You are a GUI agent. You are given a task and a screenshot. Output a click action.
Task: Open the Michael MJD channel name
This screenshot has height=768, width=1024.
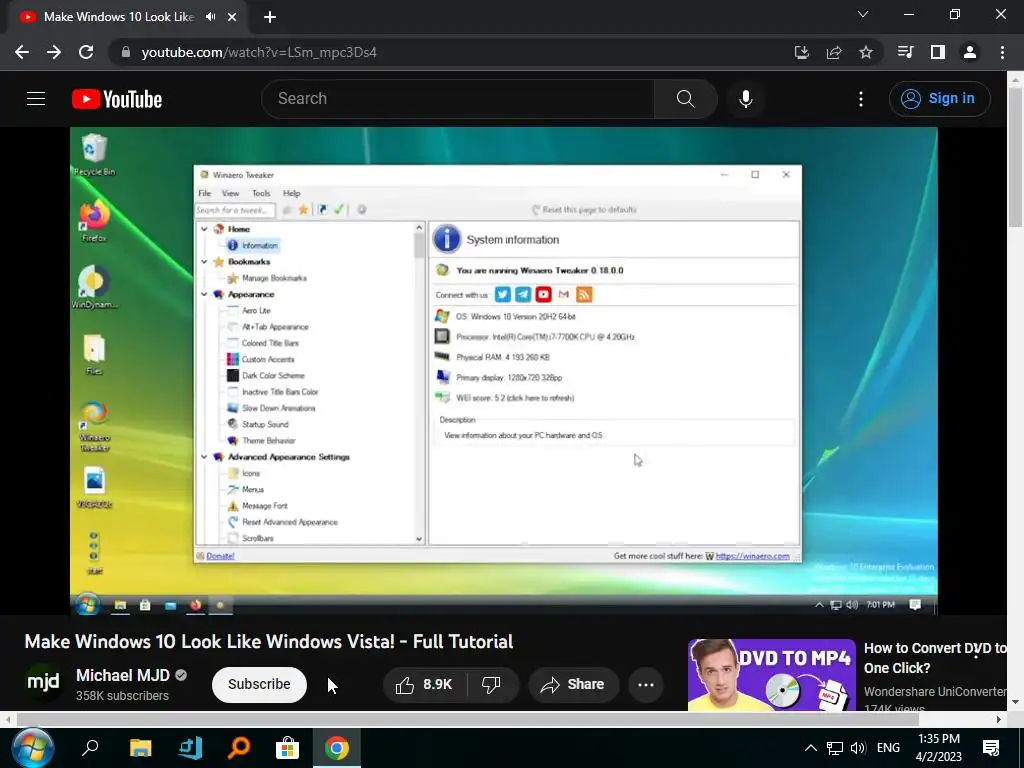coord(123,675)
